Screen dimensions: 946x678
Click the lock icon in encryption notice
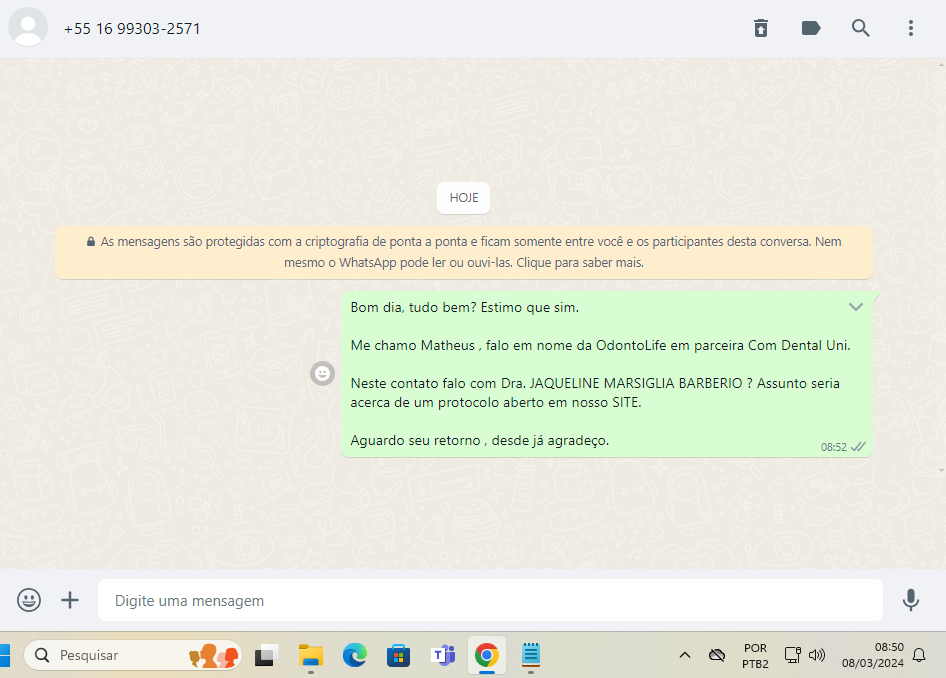90,242
